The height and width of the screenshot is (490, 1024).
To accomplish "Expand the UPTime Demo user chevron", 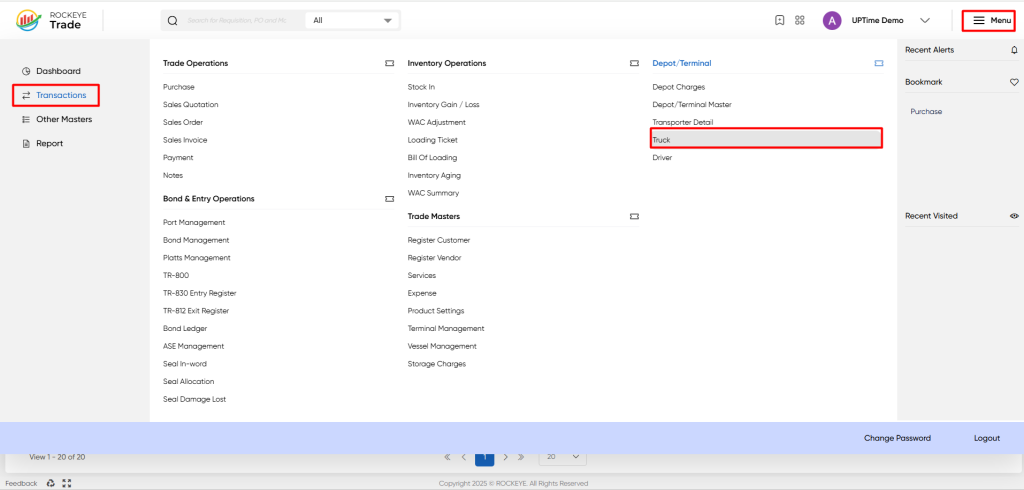I will [925, 20].
